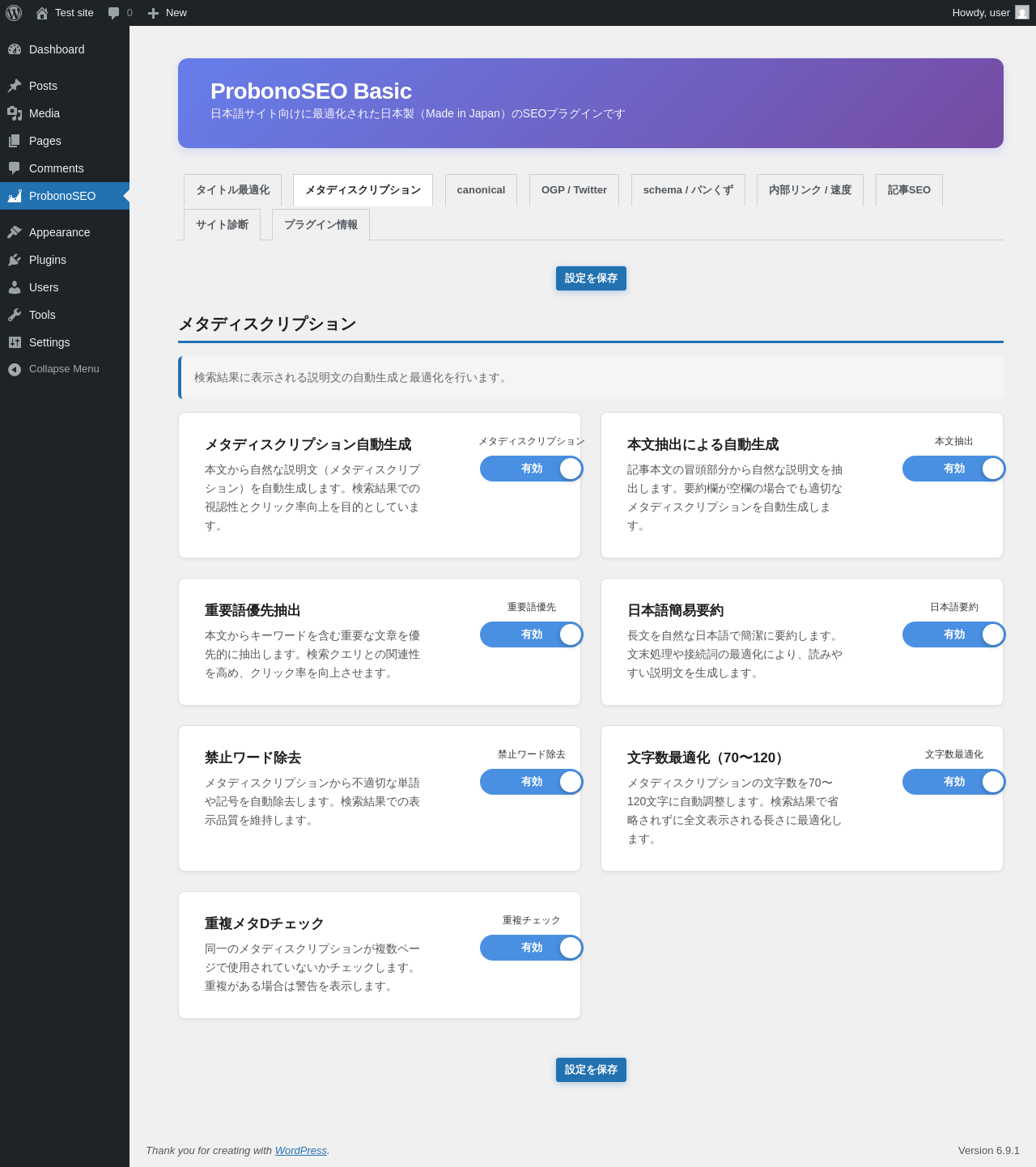Click the 重要語優先抽出 card heading
The width and height of the screenshot is (1036, 1167).
tap(253, 610)
